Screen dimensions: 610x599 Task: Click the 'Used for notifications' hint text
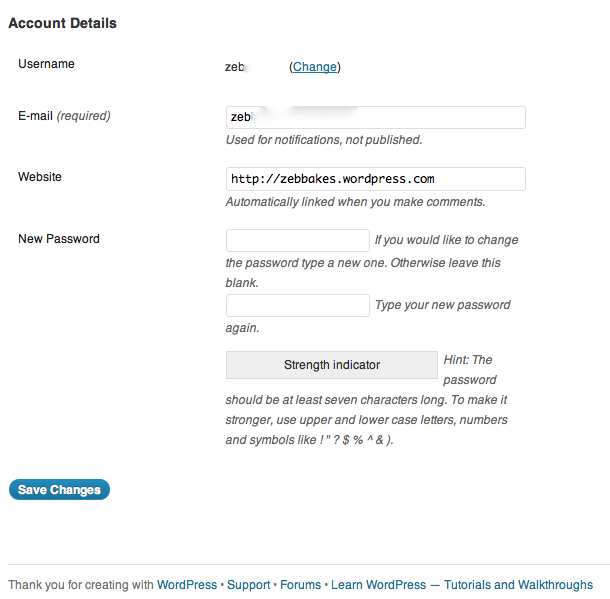(x=324, y=140)
